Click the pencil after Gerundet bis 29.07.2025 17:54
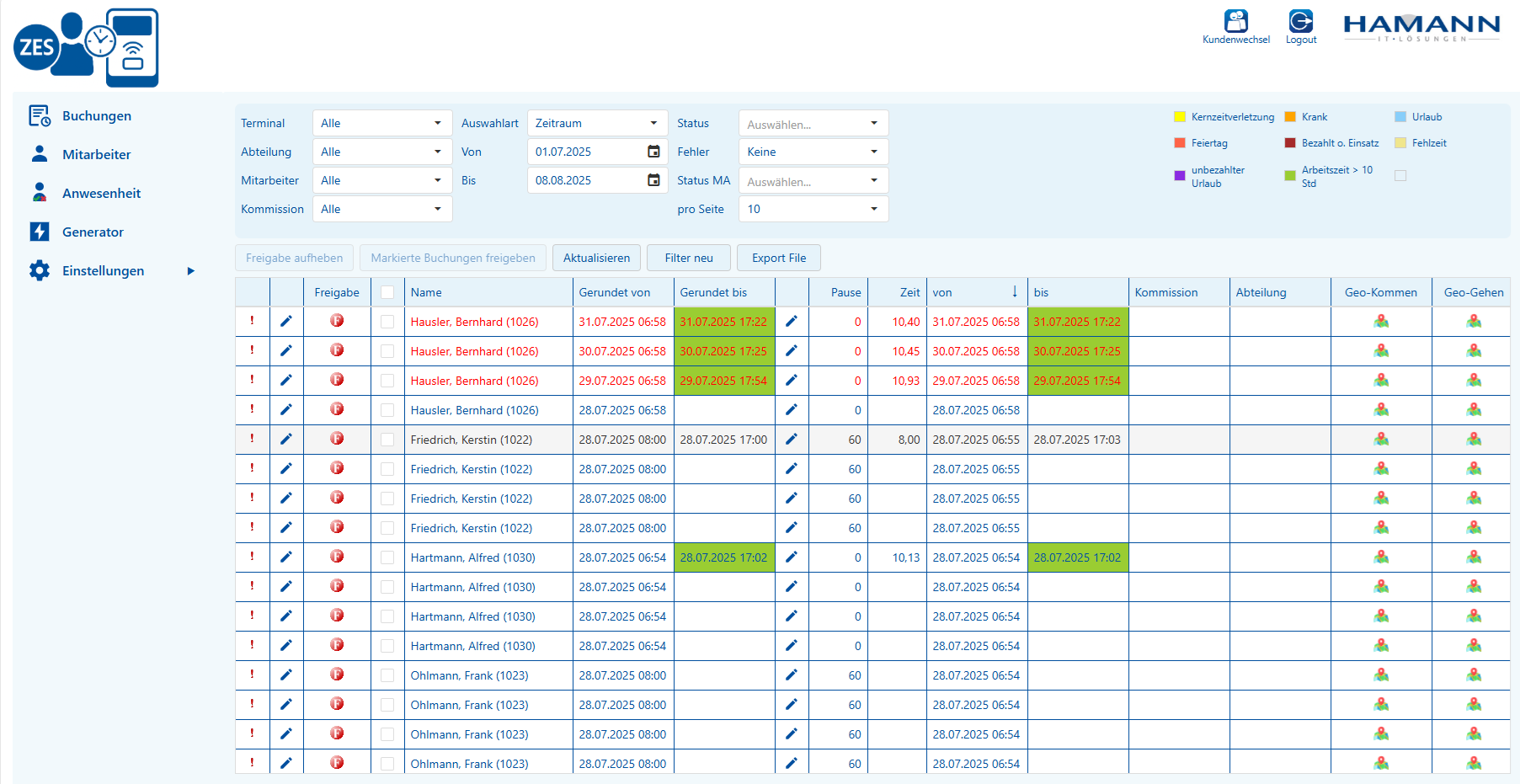 pyautogui.click(x=791, y=380)
